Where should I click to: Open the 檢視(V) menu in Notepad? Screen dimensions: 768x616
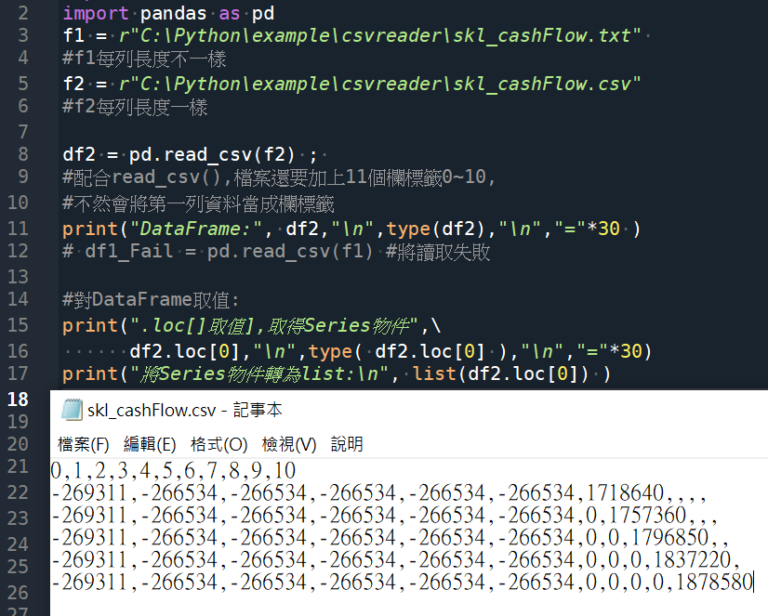[x=289, y=445]
